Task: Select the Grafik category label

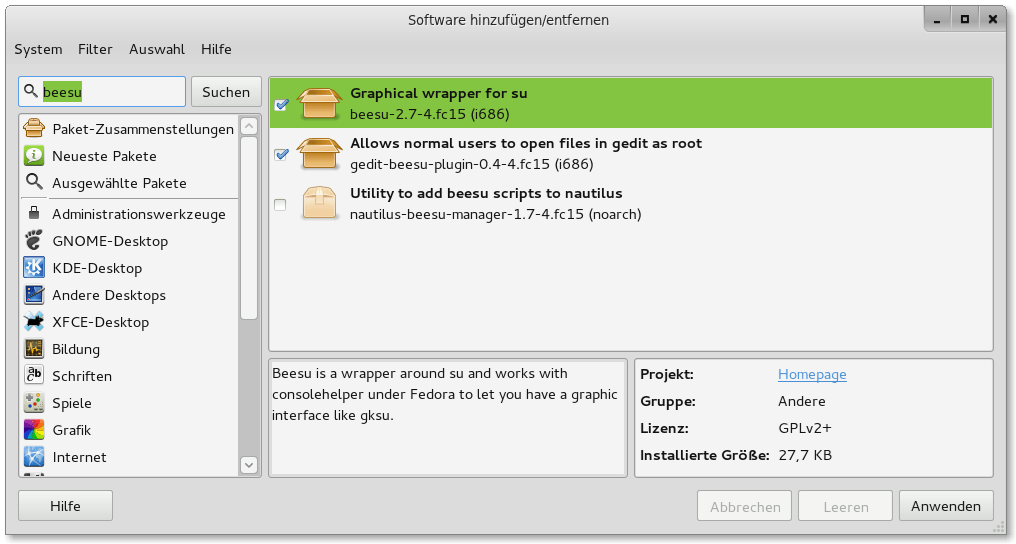Action: coord(72,430)
